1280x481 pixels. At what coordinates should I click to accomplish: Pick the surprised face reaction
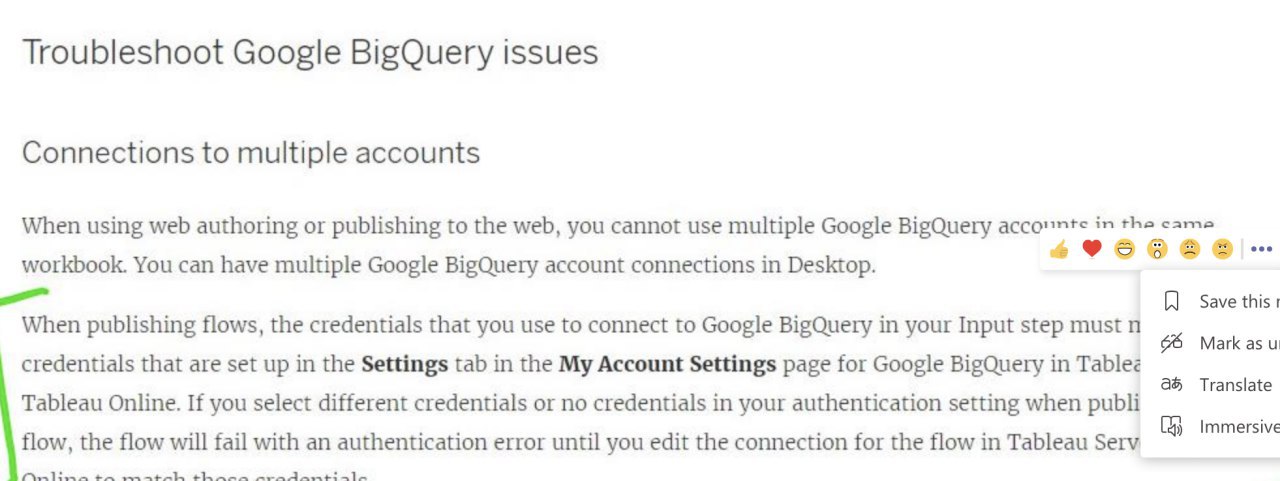click(1157, 249)
